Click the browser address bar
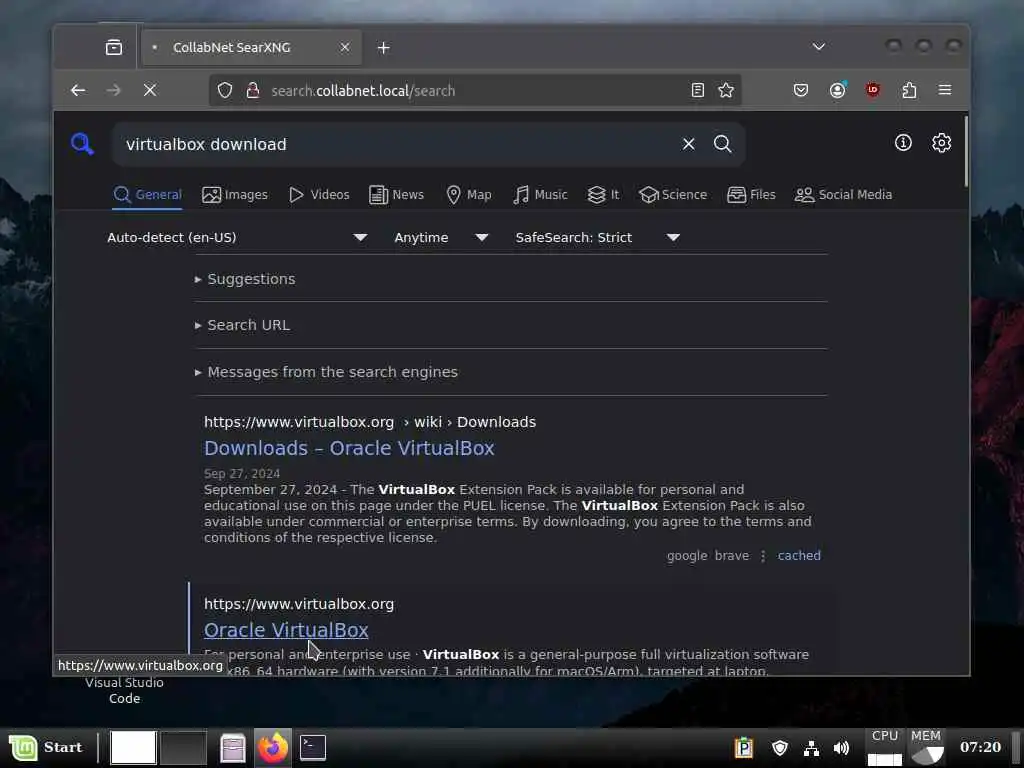 click(475, 90)
